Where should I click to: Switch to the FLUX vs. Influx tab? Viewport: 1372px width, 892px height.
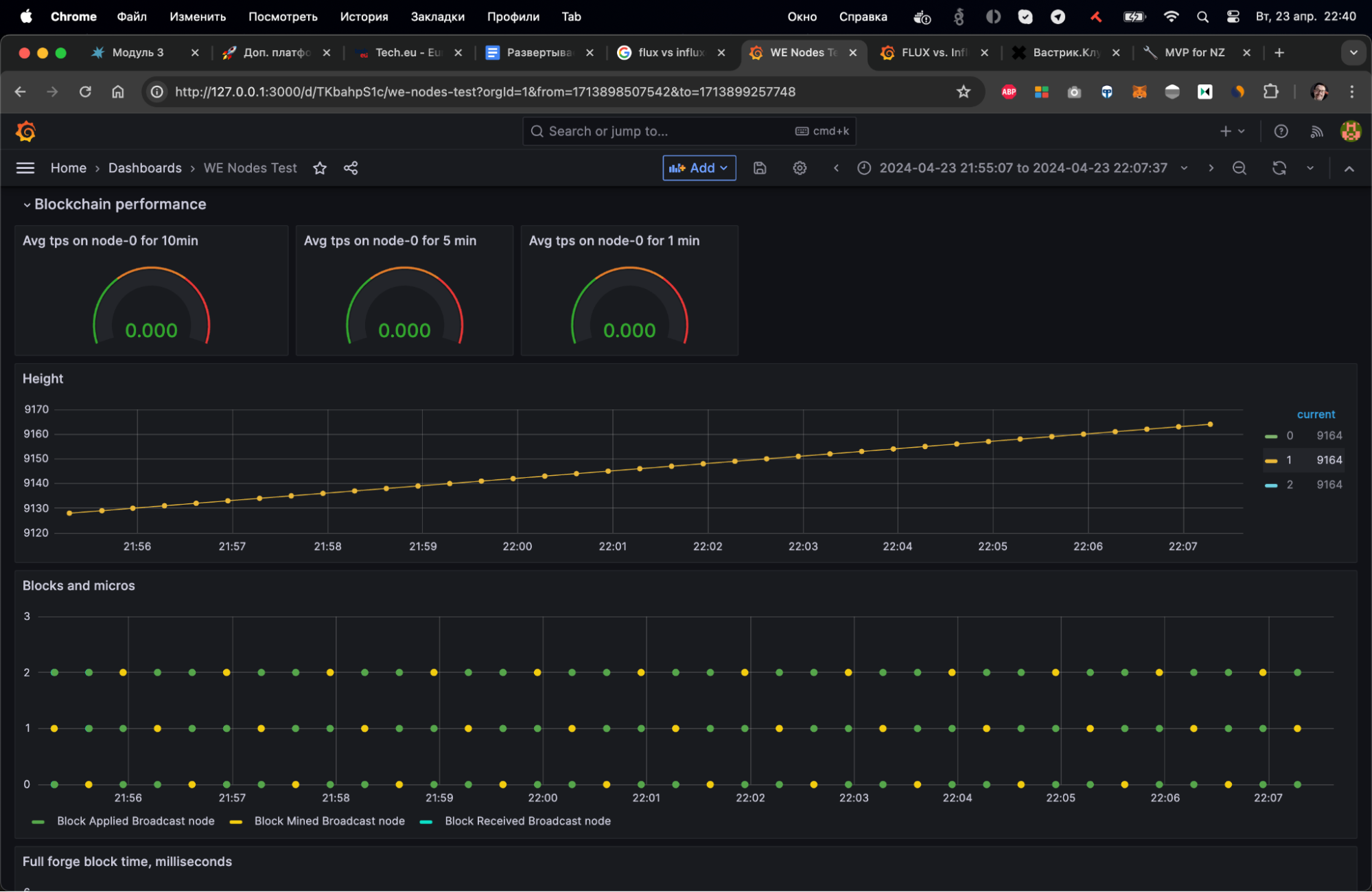coord(934,53)
